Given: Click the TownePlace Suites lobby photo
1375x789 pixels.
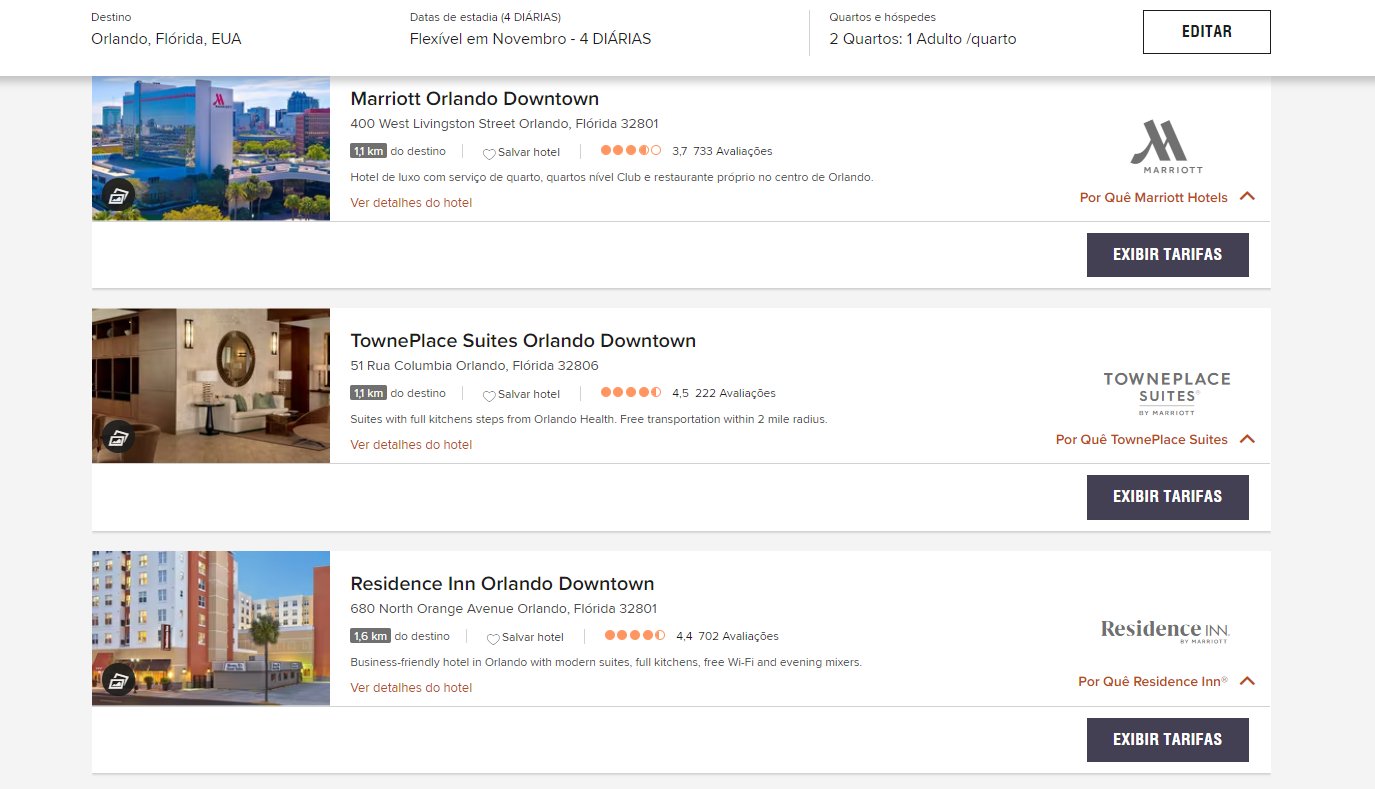Looking at the screenshot, I should (x=211, y=386).
